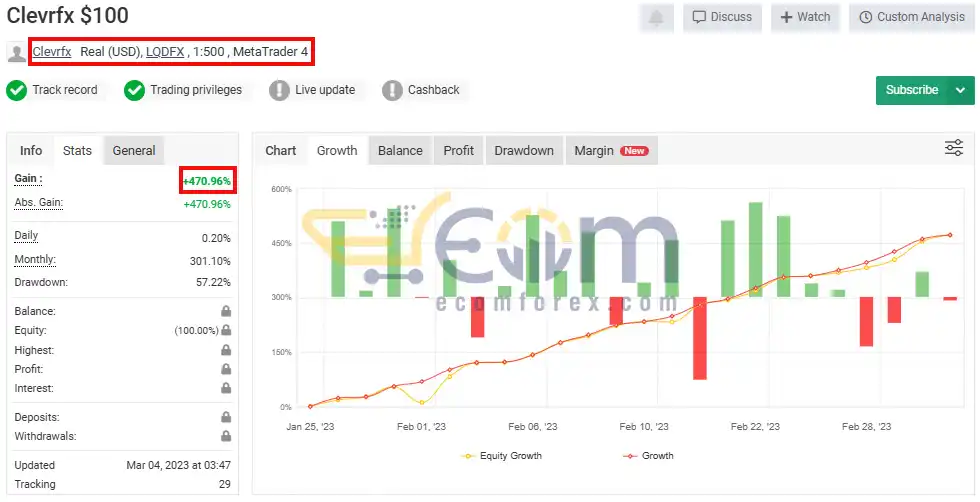Image resolution: width=980 pixels, height=502 pixels.
Task: Open chart settings sliders icon
Action: [x=954, y=148]
